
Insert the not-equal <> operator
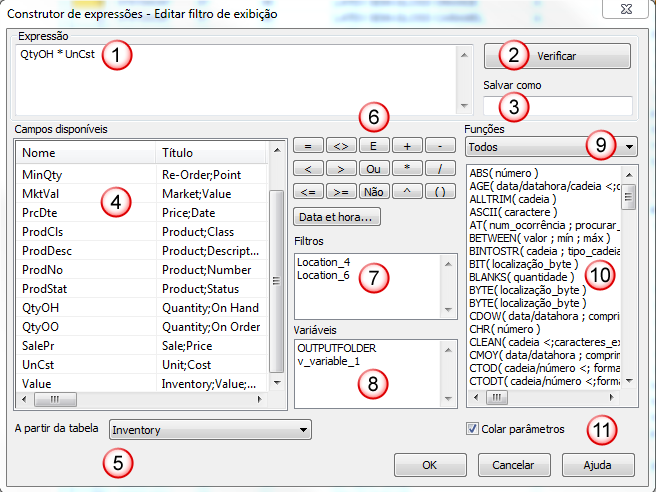pyautogui.click(x=341, y=146)
